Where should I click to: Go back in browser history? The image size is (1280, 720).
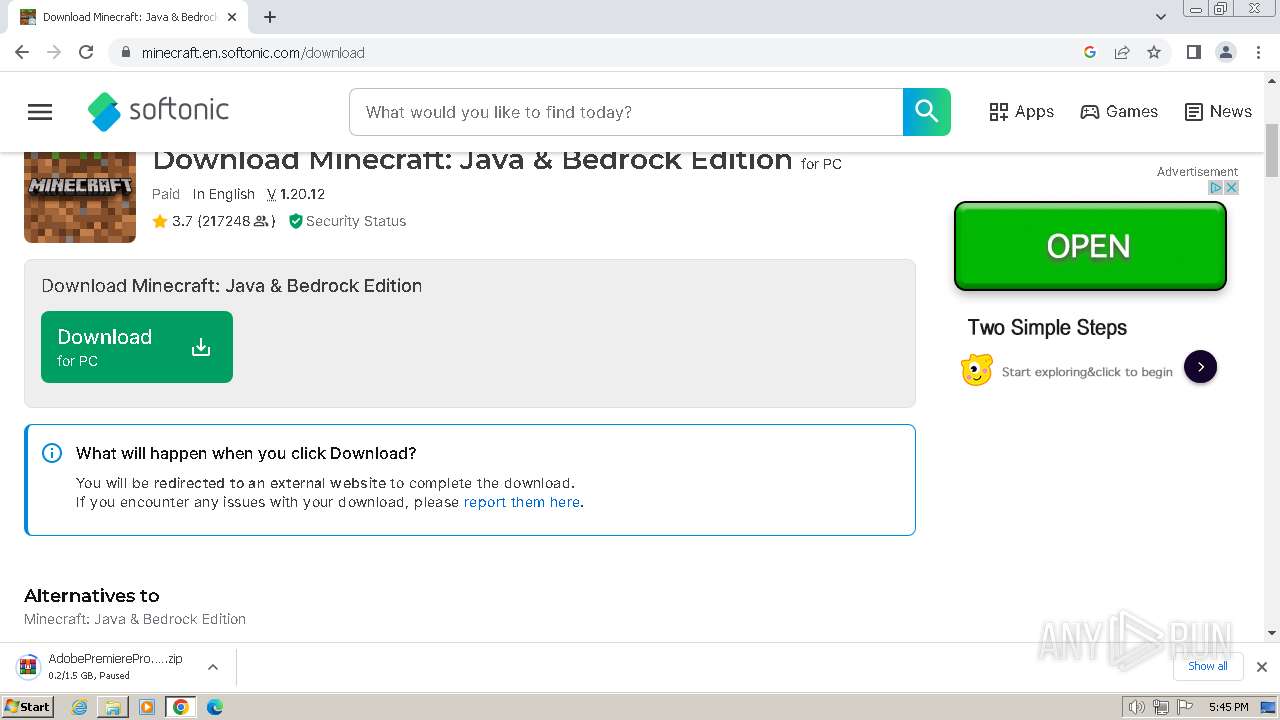tap(22, 52)
